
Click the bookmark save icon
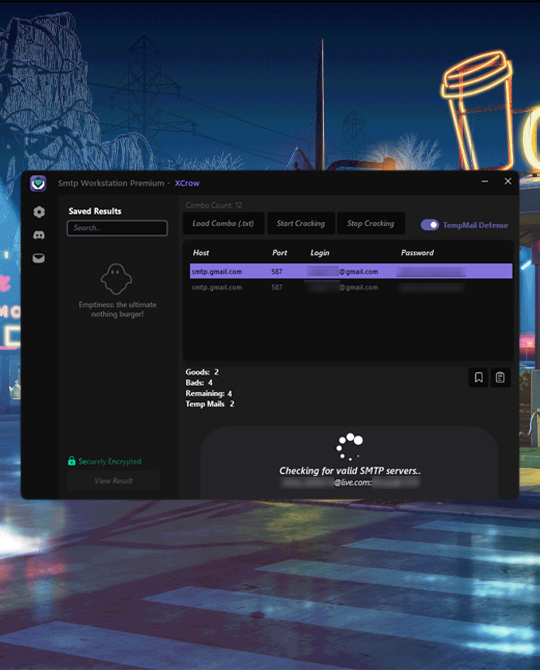(478, 377)
